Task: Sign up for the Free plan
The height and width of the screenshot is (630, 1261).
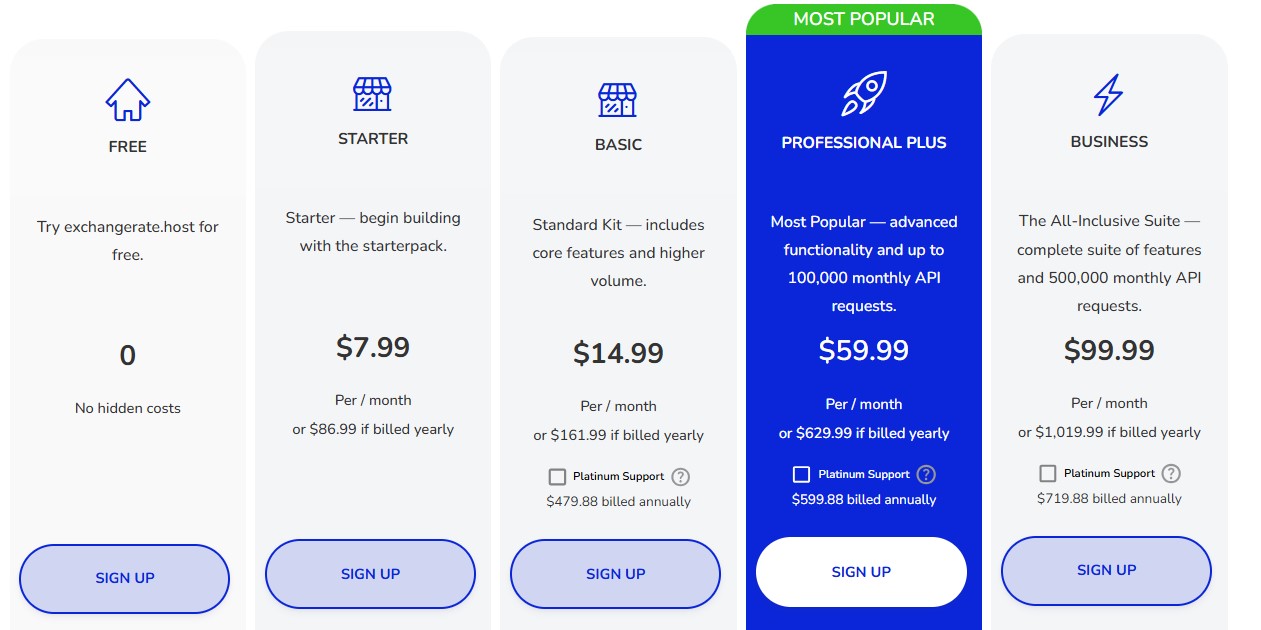Action: coord(125,578)
